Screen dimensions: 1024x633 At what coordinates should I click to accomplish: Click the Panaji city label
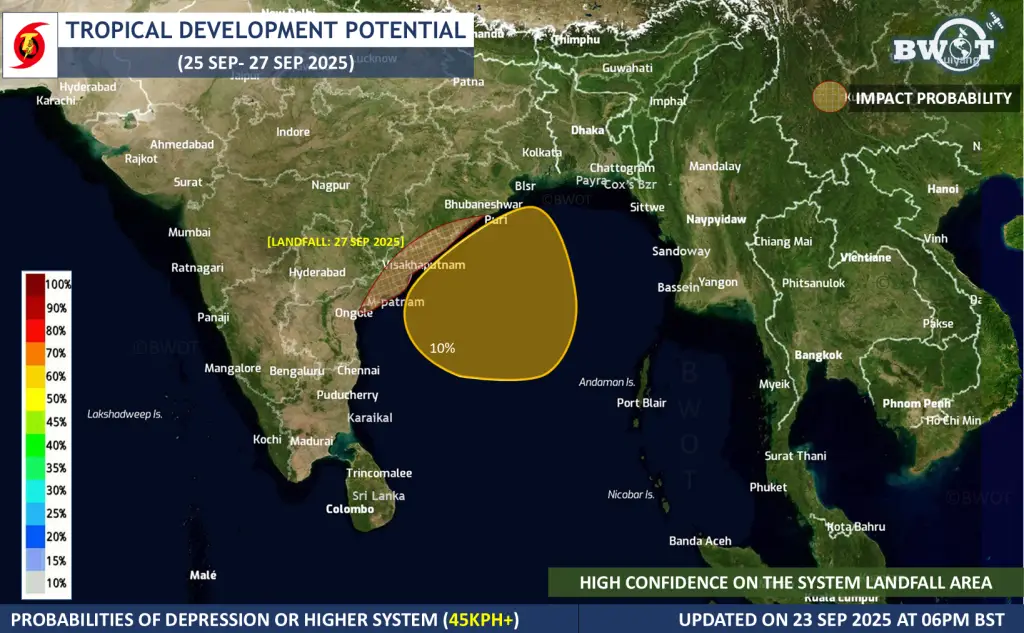pos(213,317)
